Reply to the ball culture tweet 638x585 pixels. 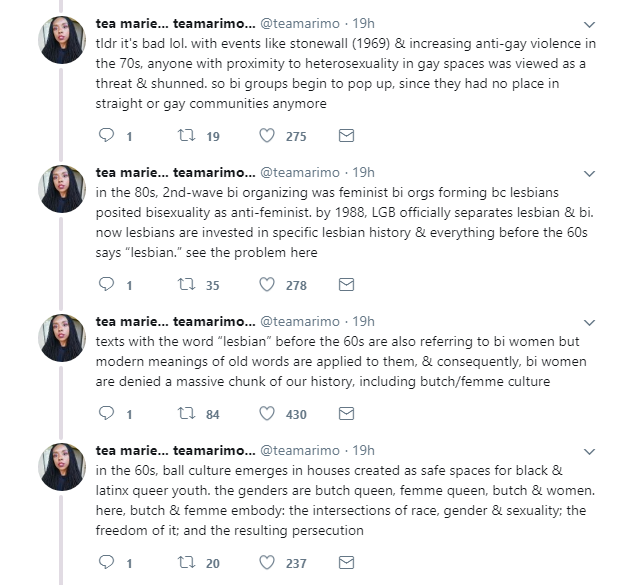click(x=109, y=563)
